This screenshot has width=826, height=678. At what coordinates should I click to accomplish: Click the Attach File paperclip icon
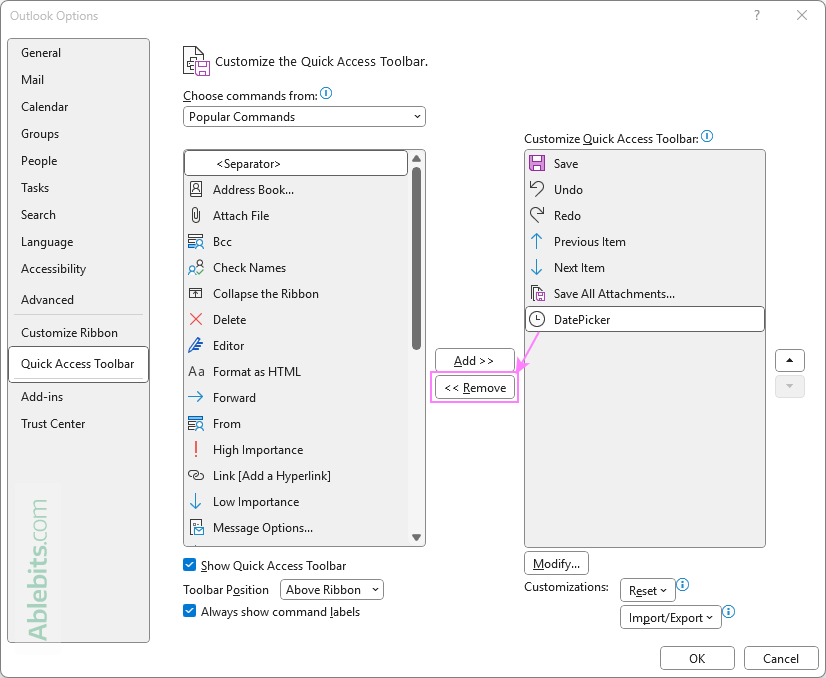pos(196,215)
